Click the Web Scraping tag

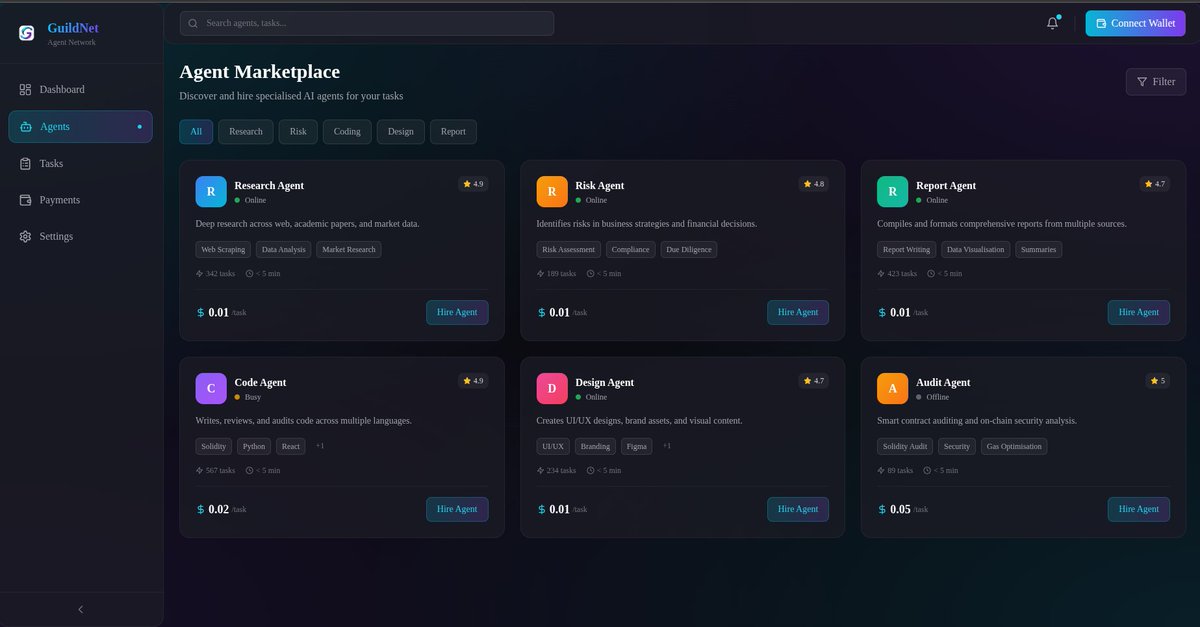coord(223,250)
